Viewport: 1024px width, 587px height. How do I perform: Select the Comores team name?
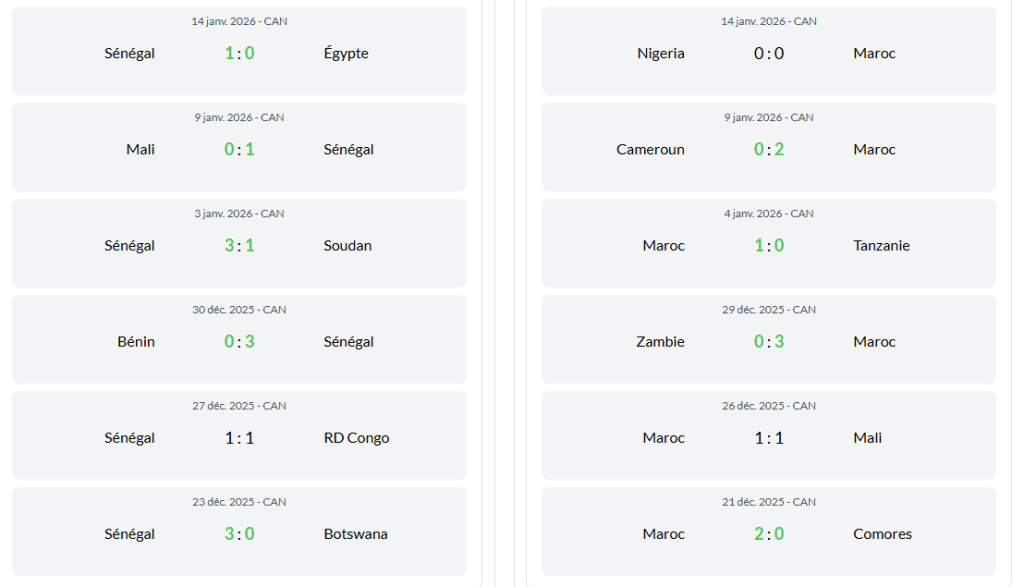click(x=882, y=533)
